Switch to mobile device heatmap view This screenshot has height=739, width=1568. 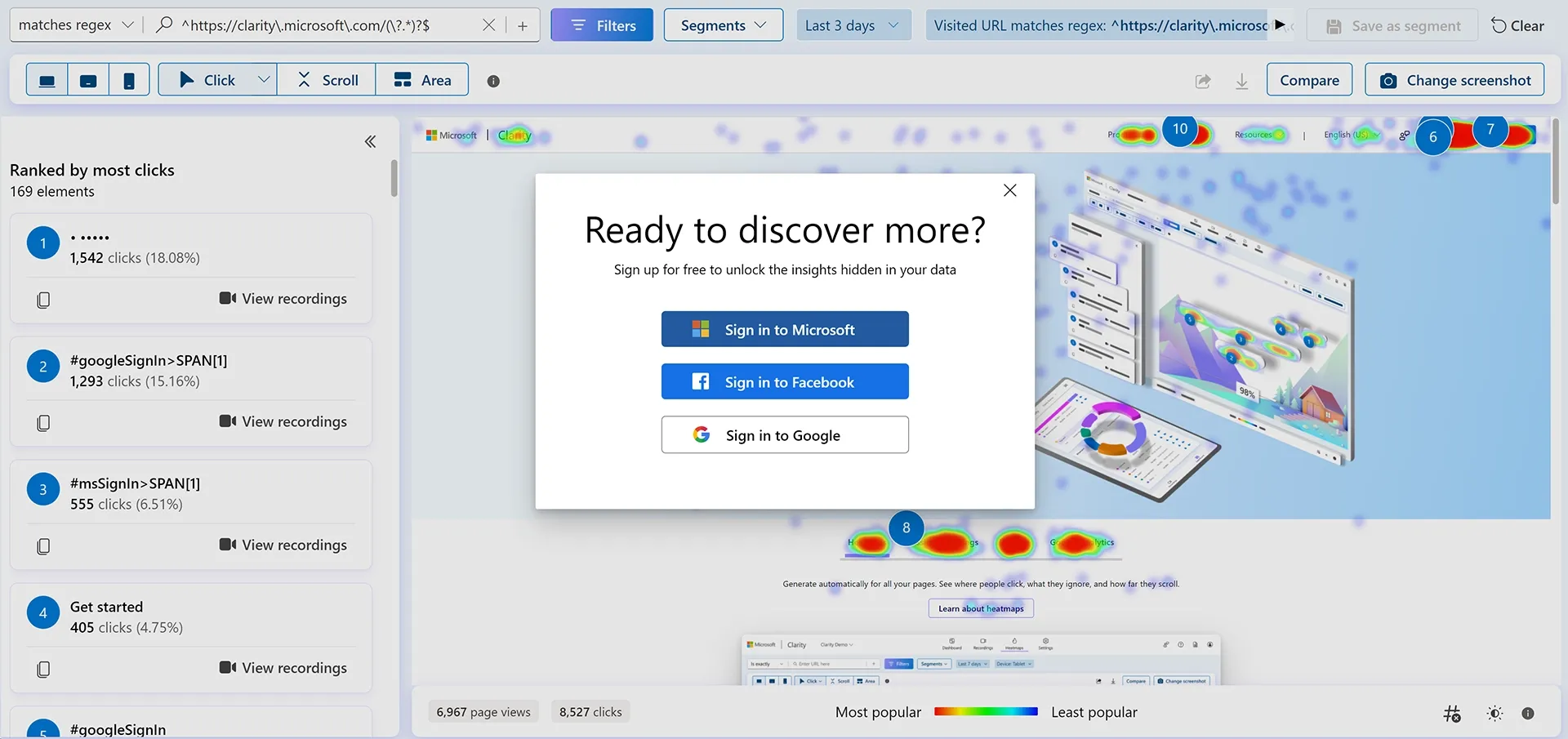128,79
